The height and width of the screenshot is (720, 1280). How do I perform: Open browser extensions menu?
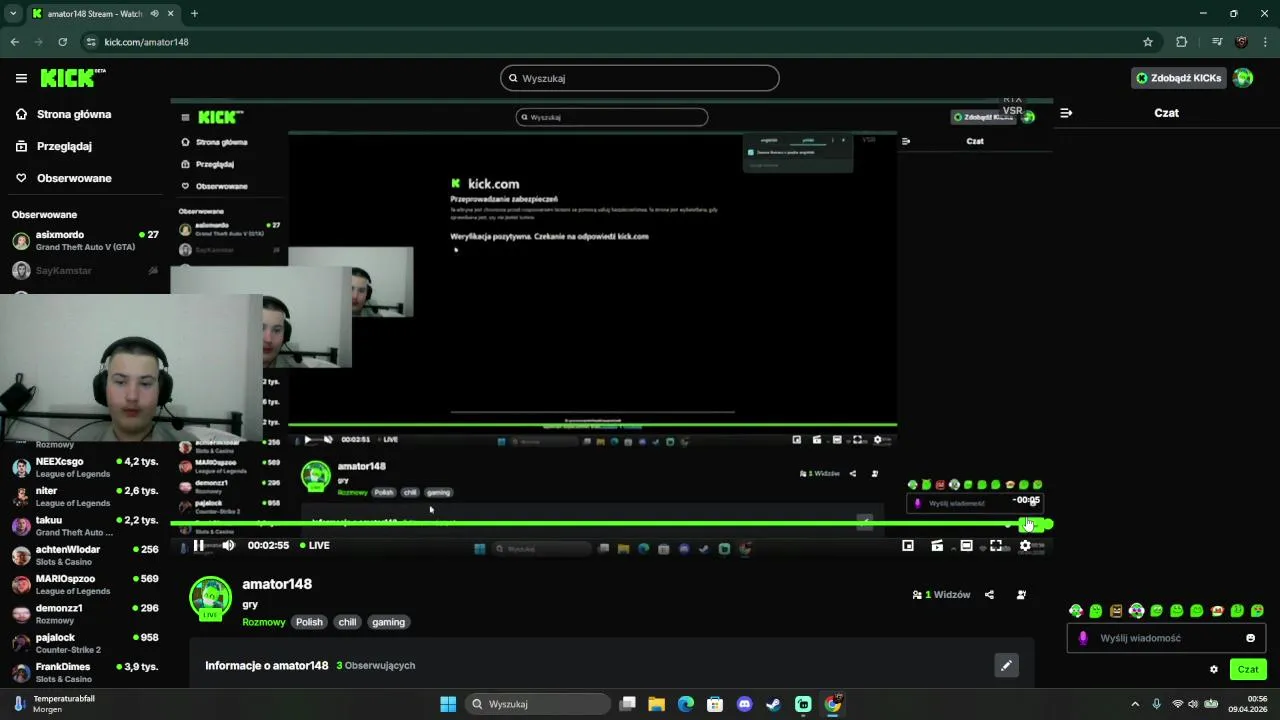pyautogui.click(x=1182, y=42)
